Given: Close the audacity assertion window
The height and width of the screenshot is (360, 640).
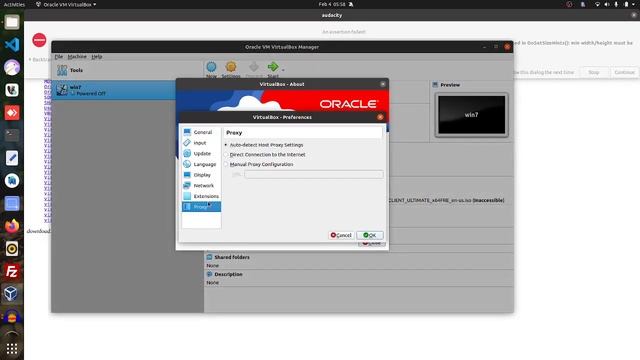Looking at the screenshot, I should [634, 15].
